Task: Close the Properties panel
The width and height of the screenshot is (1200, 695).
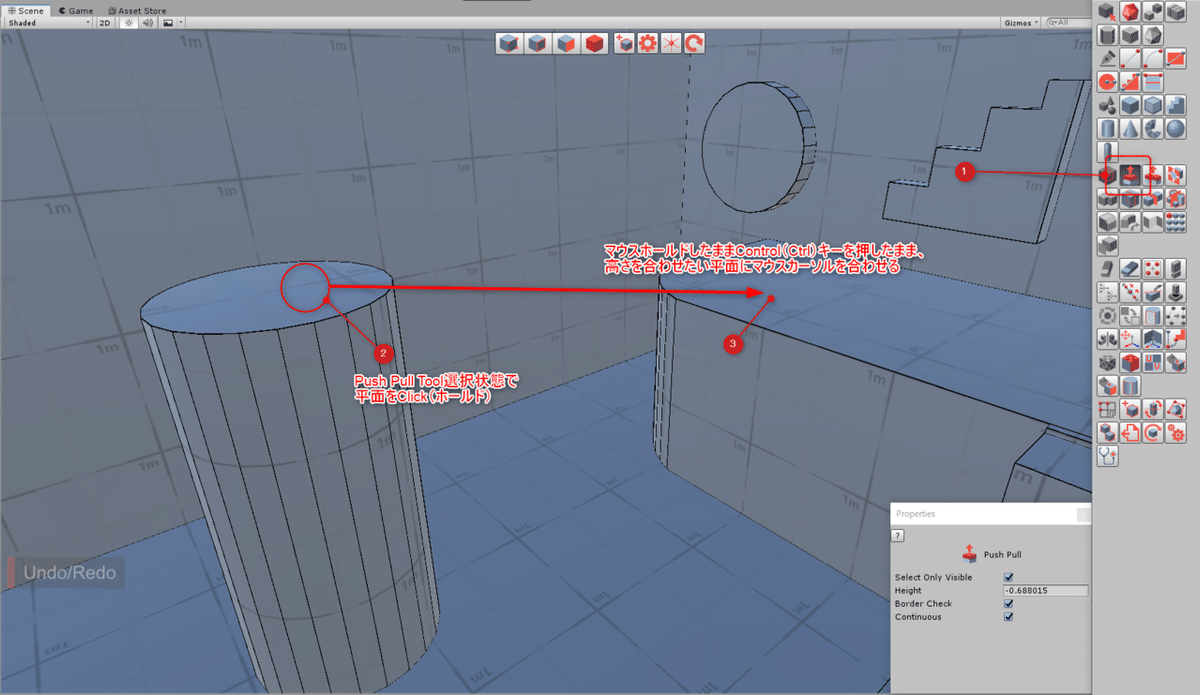Action: (x=1083, y=514)
